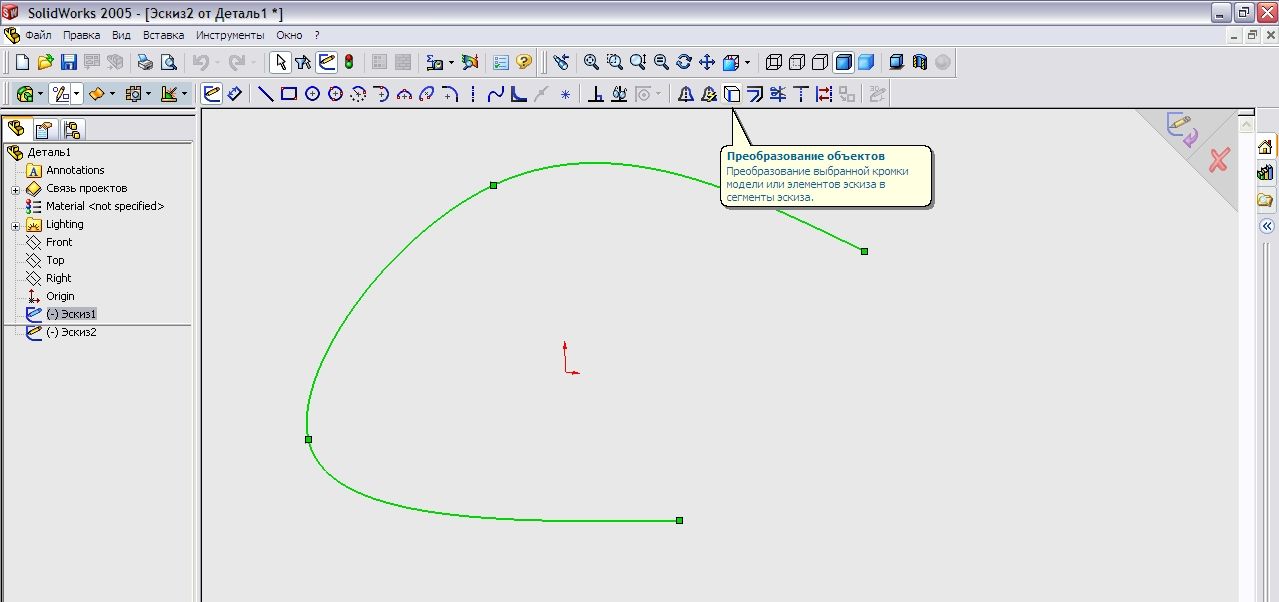The height and width of the screenshot is (602, 1279).
Task: Toggle the Section View icon
Action: (x=920, y=62)
